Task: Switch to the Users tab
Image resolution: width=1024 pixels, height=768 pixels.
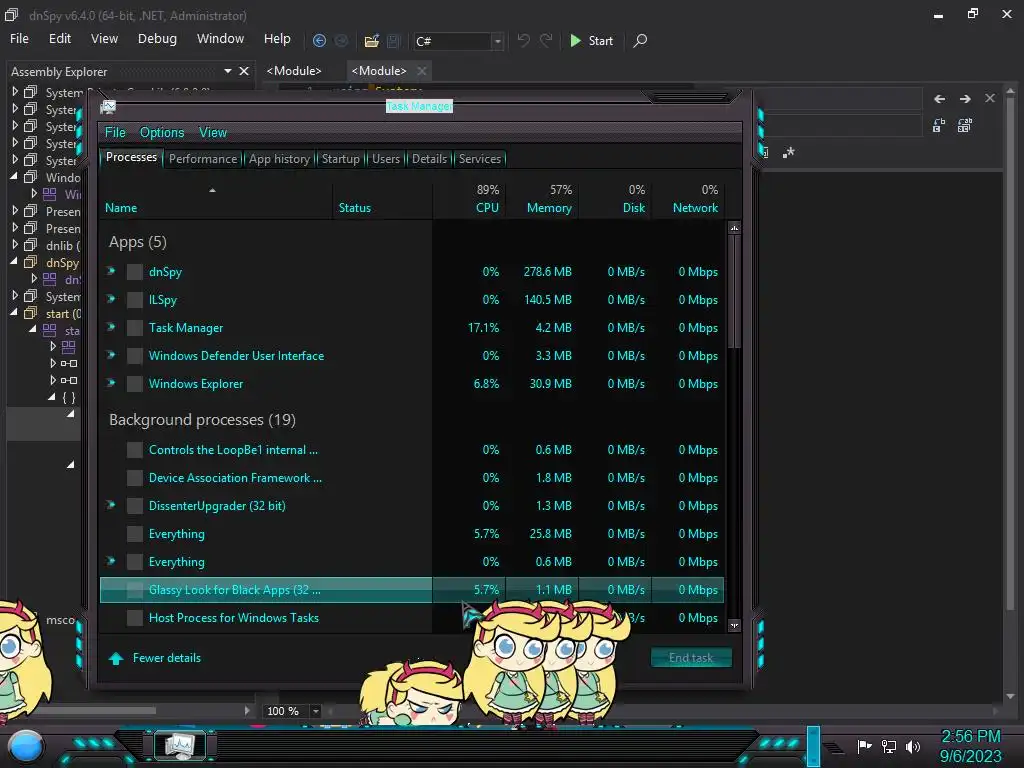Action: click(386, 159)
